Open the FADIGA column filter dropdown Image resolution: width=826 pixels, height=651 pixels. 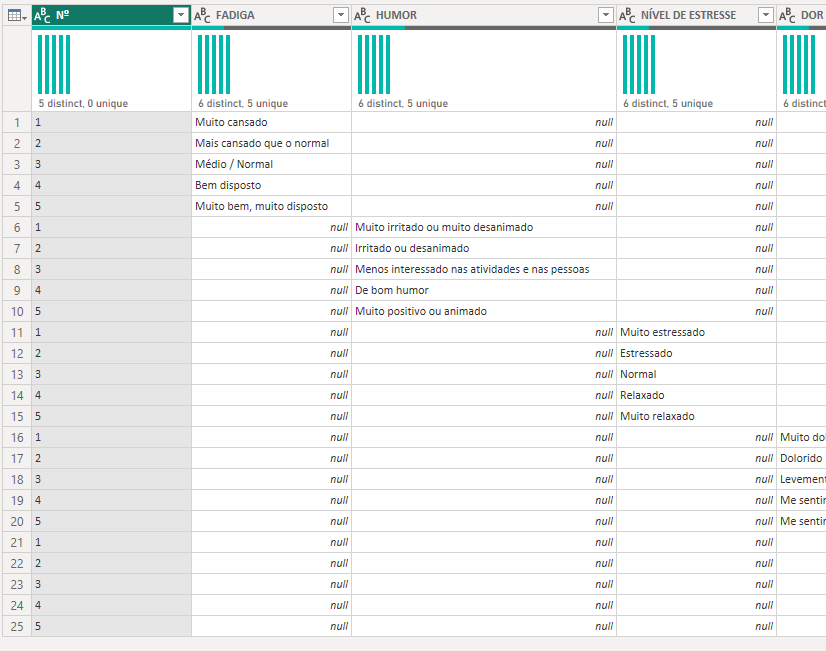(341, 15)
